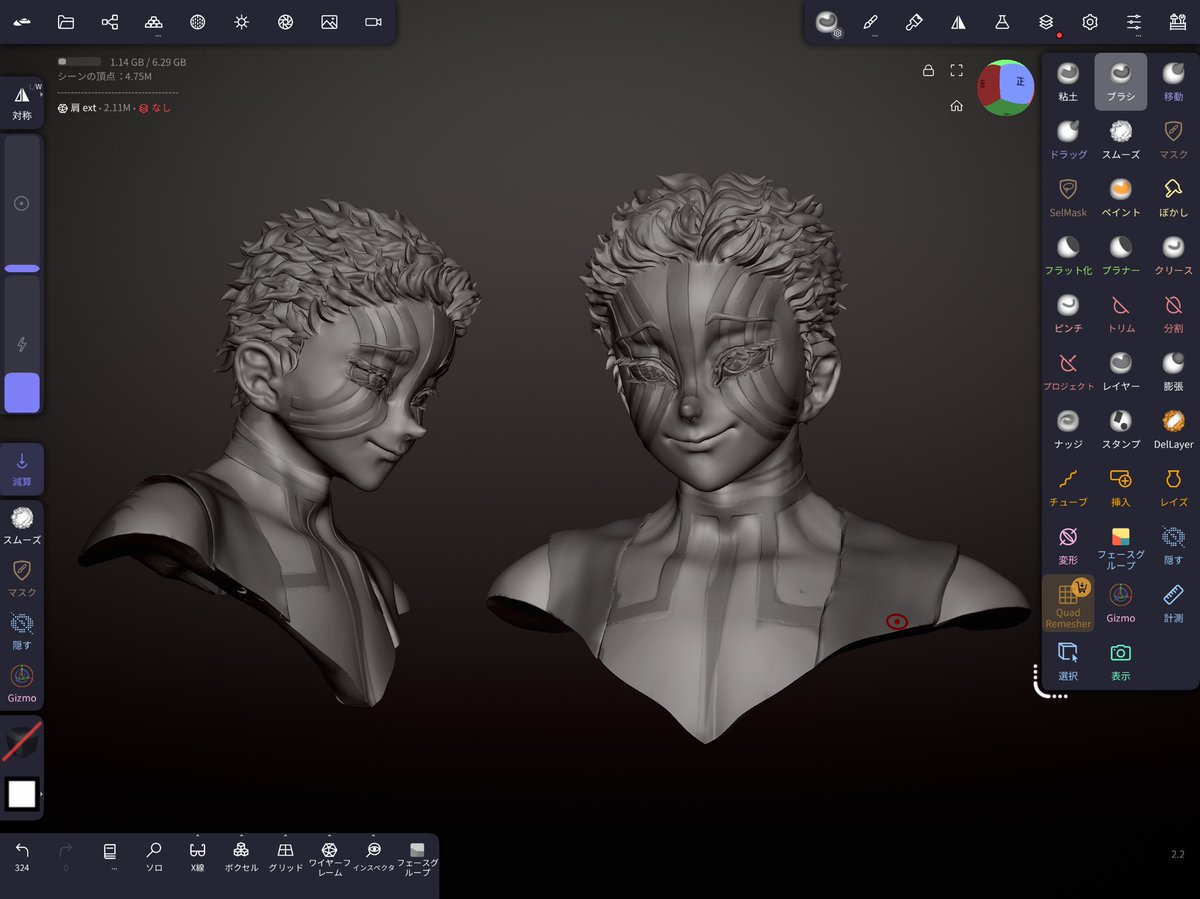Toggle ワイヤーフレーム wireframe display
The image size is (1200, 899).
pyautogui.click(x=329, y=857)
